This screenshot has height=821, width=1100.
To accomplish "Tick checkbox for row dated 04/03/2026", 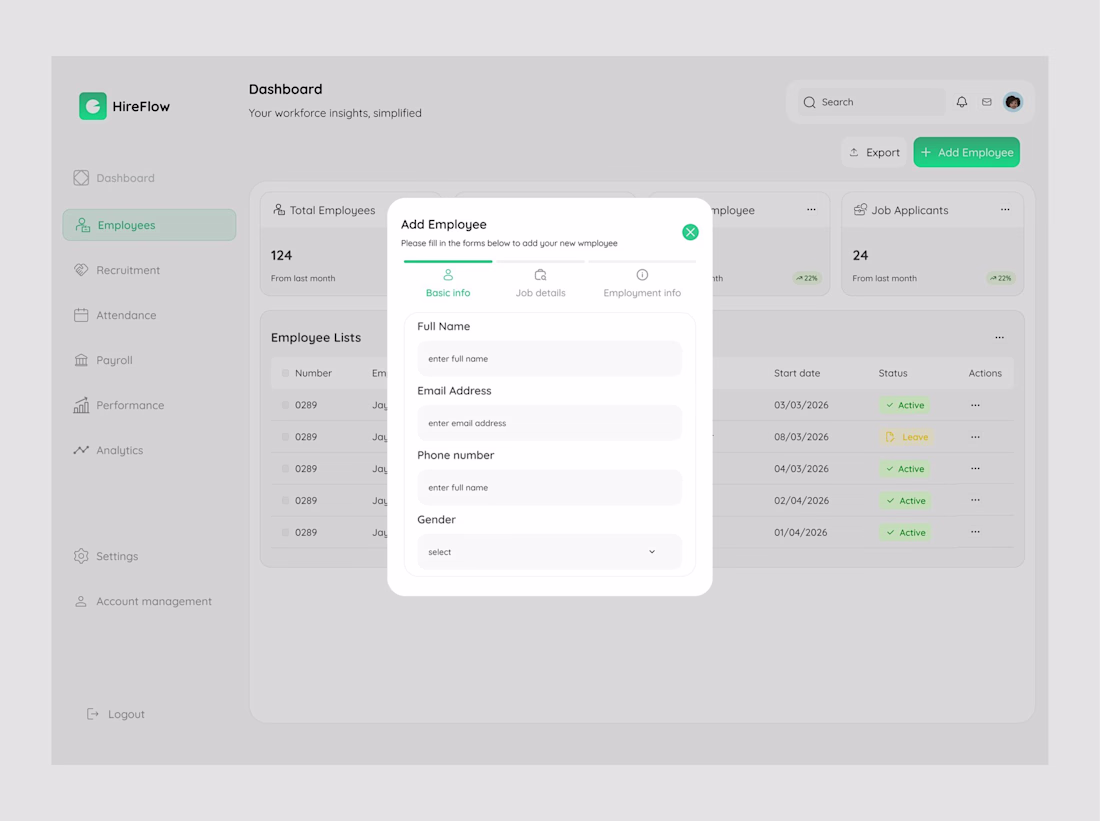I will tap(285, 469).
